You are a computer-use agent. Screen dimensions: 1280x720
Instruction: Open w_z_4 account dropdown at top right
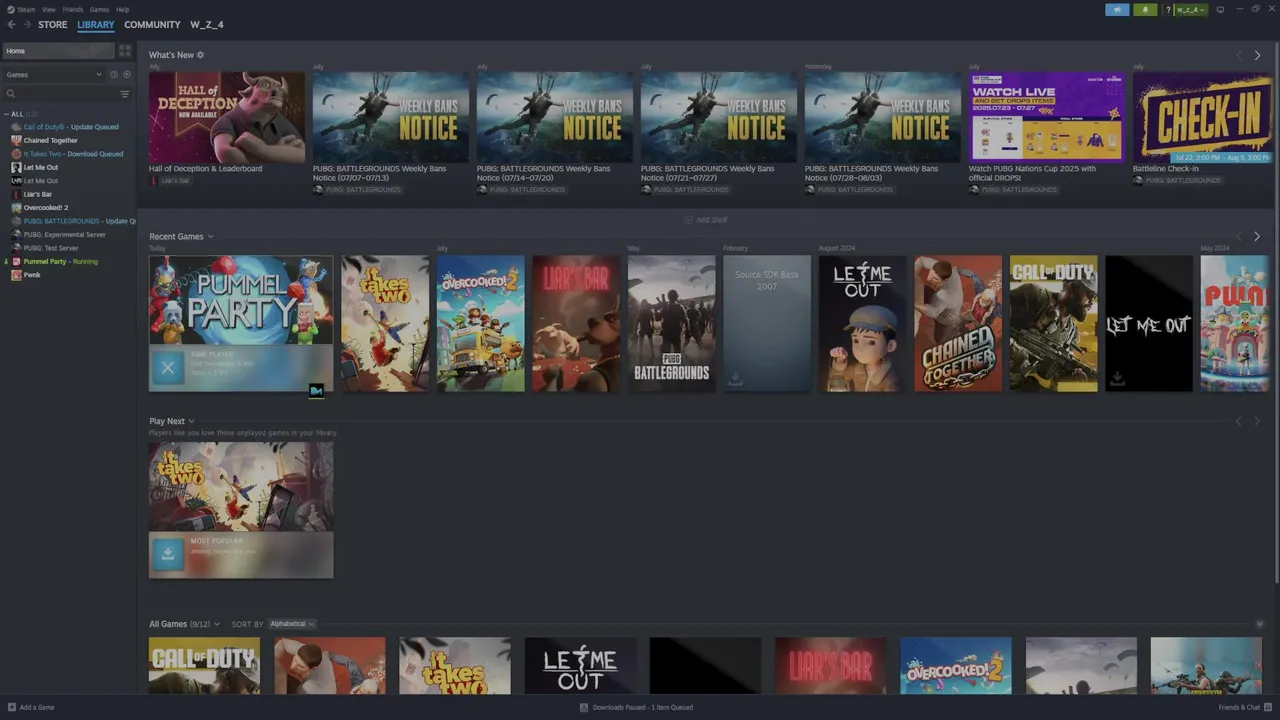pos(1190,10)
